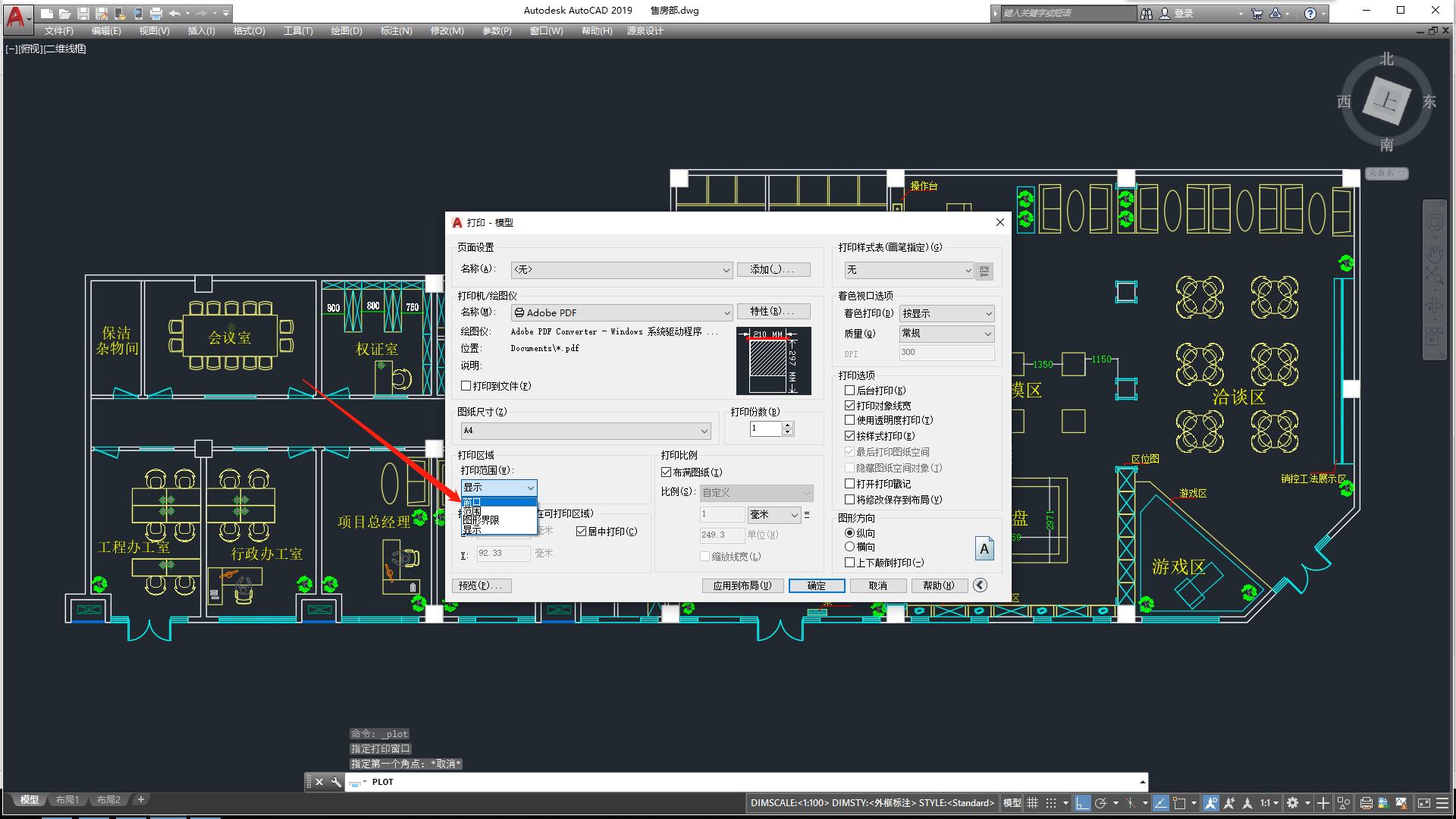Click the Open folder icon in toolbar
Screen dimensions: 1456x819
click(65, 14)
